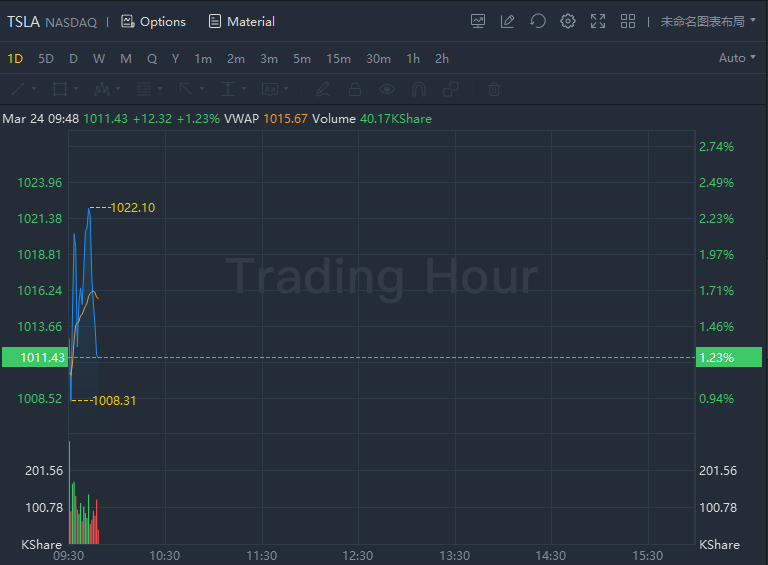Switch to the weekly W timeframe

99,59
